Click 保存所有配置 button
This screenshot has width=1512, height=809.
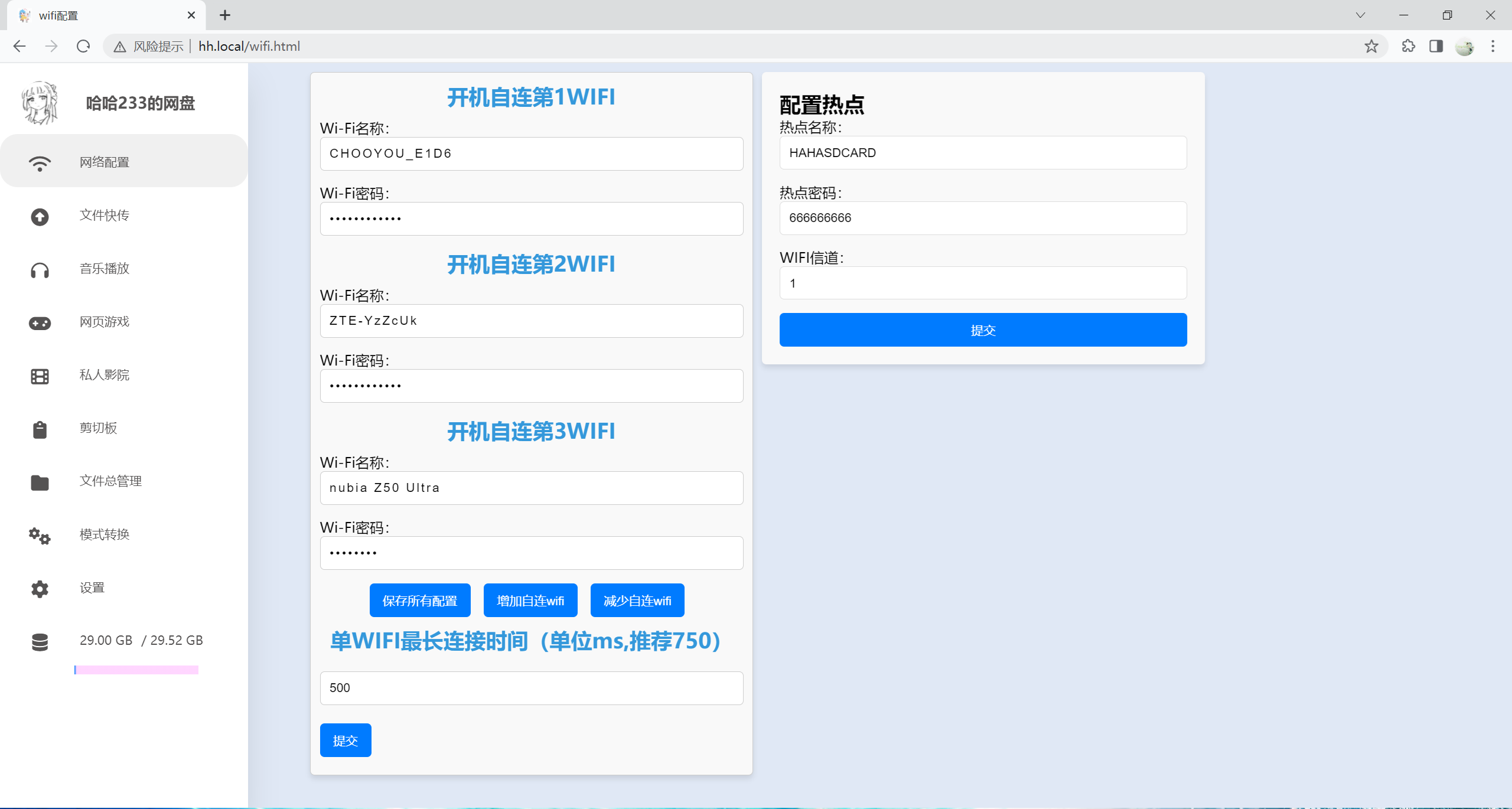pos(420,601)
